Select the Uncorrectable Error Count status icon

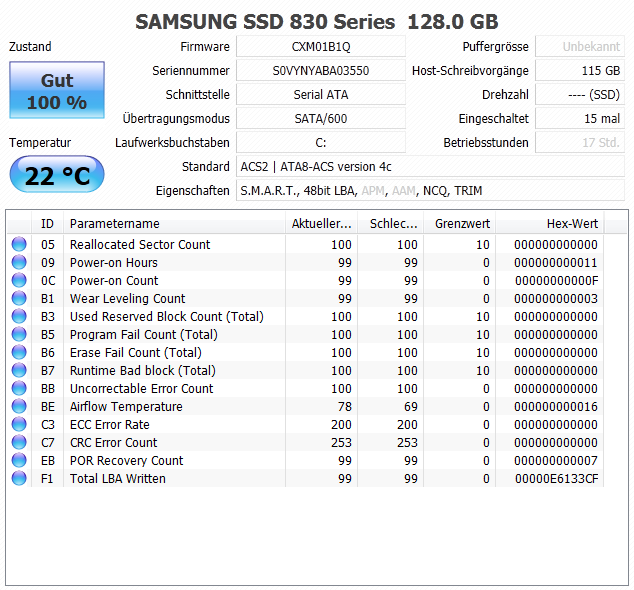point(19,388)
